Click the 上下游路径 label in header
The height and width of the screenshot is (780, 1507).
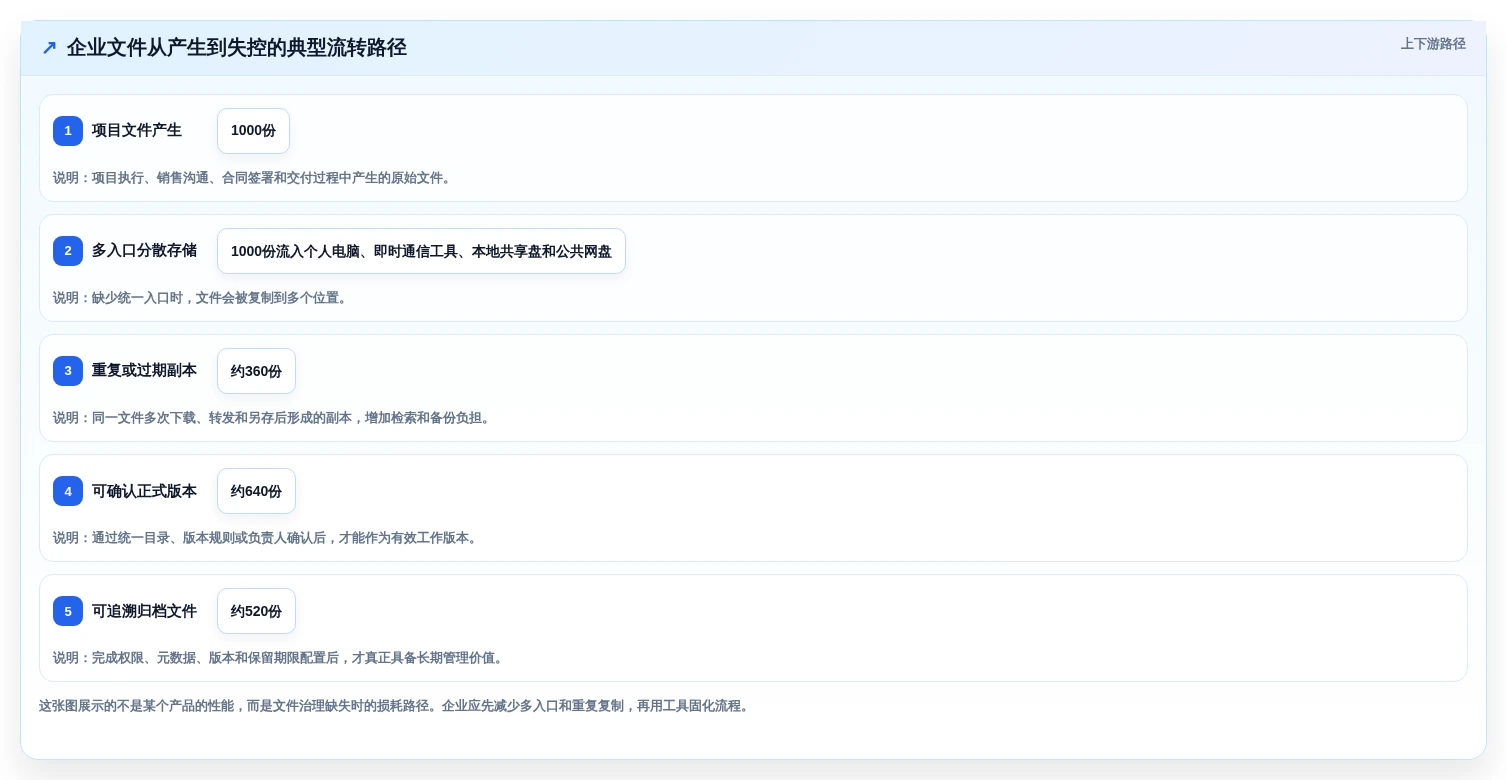(1433, 44)
